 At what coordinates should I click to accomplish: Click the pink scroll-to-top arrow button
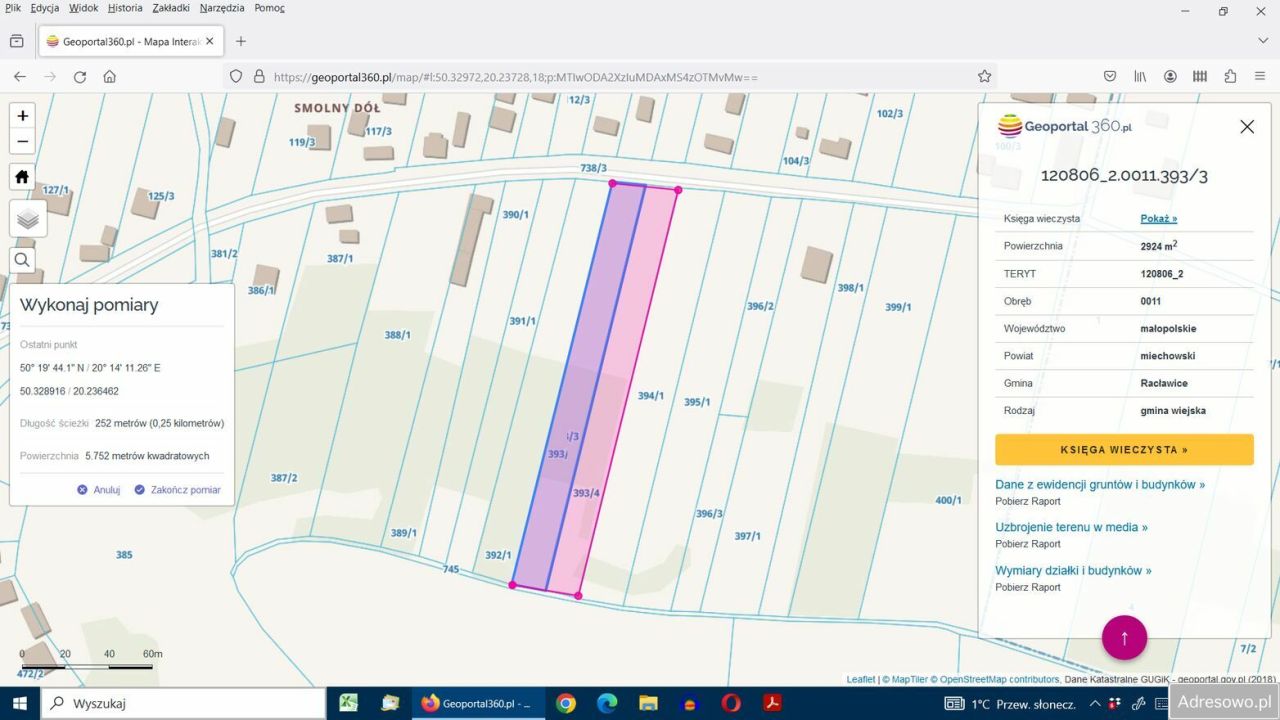click(1124, 637)
